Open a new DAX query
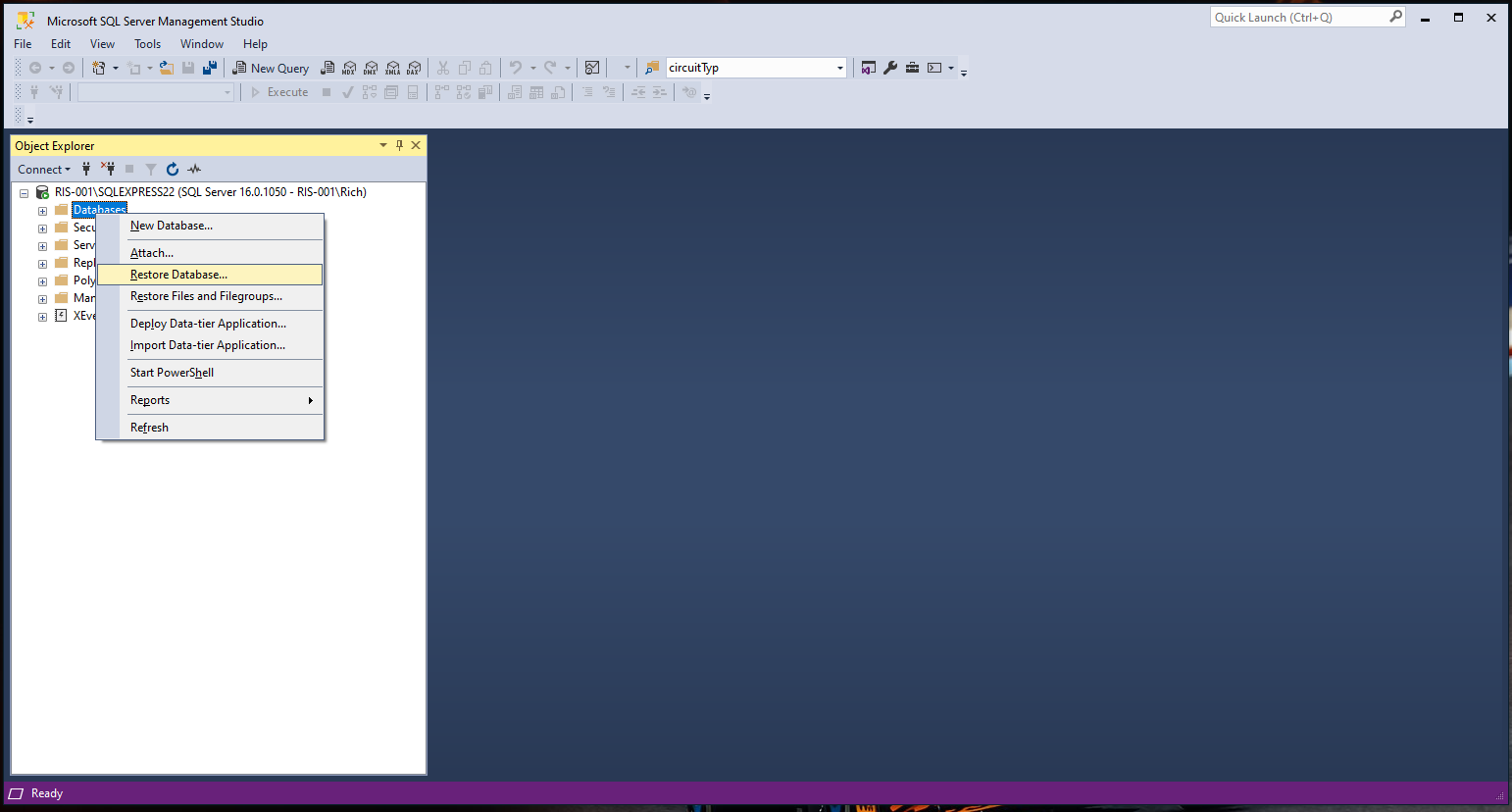Image resolution: width=1512 pixels, height=812 pixels. pos(414,69)
